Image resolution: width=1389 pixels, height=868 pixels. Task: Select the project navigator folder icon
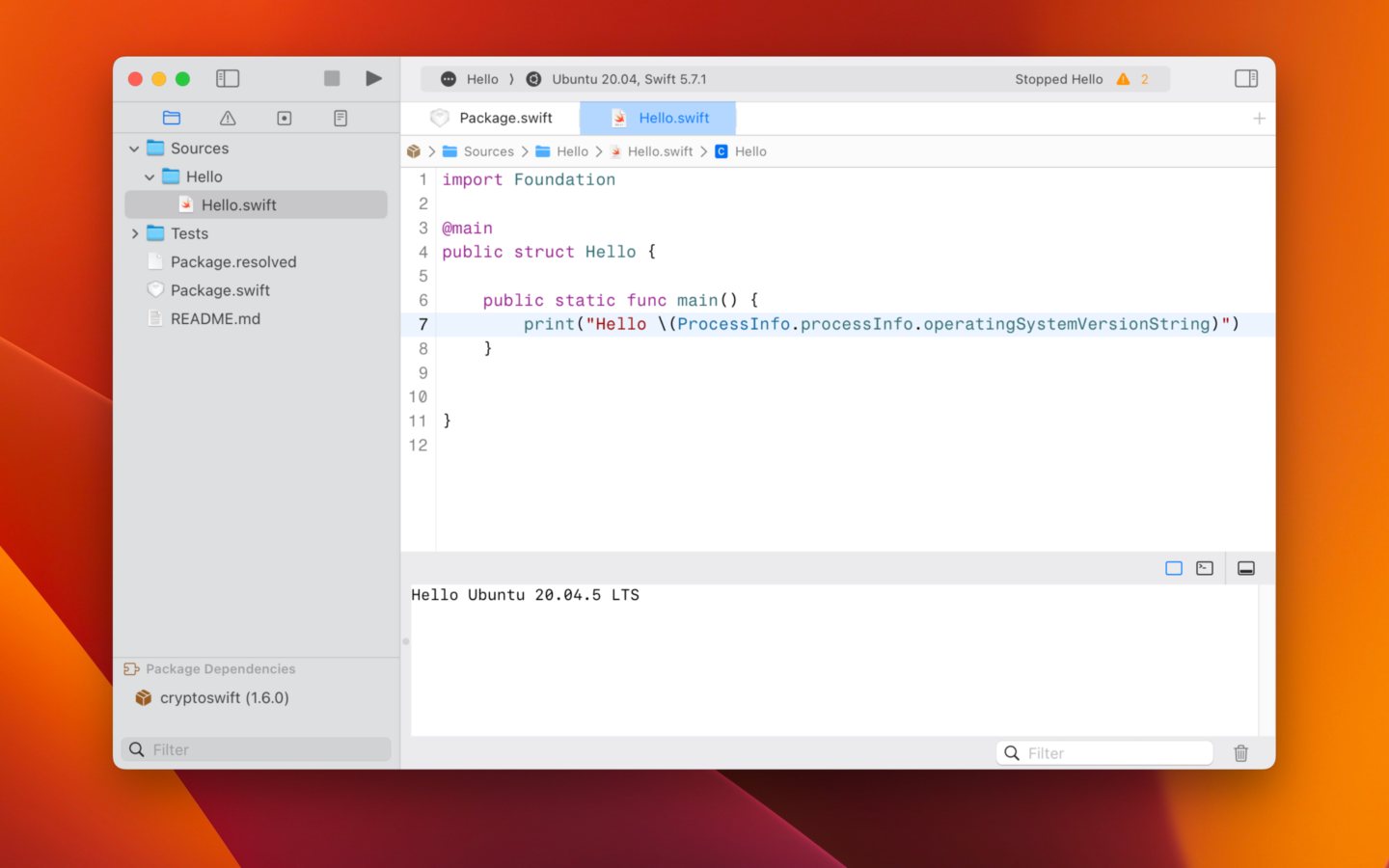172,118
